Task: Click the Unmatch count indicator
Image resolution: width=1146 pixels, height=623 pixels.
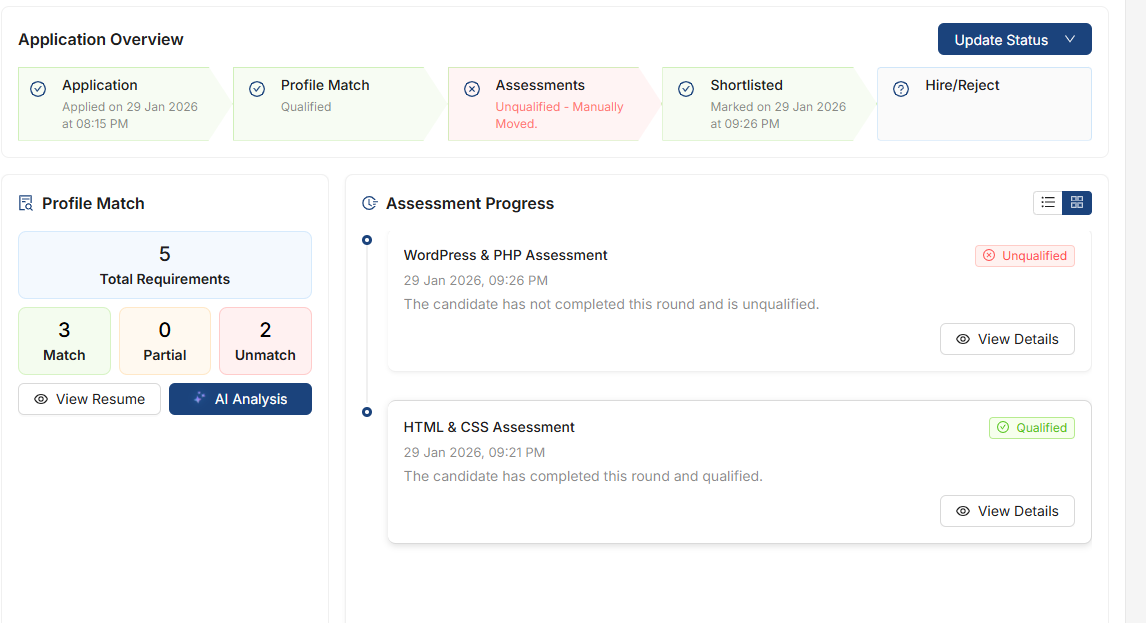Action: coord(265,341)
